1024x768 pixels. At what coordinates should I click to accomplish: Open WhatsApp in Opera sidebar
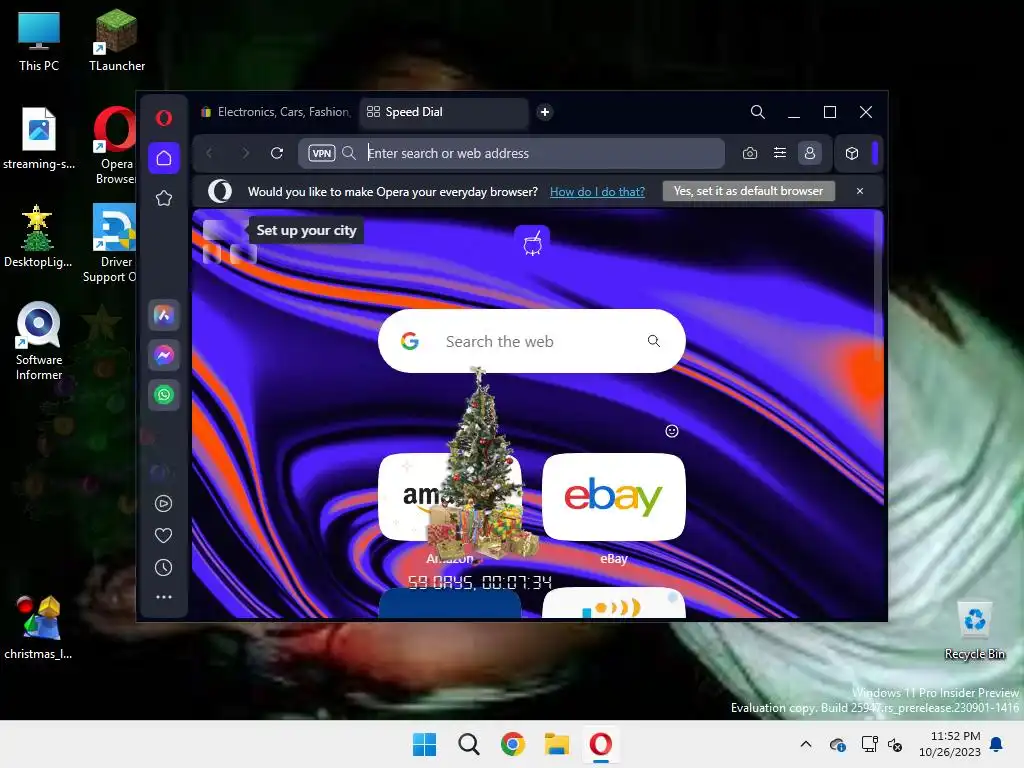pos(164,394)
